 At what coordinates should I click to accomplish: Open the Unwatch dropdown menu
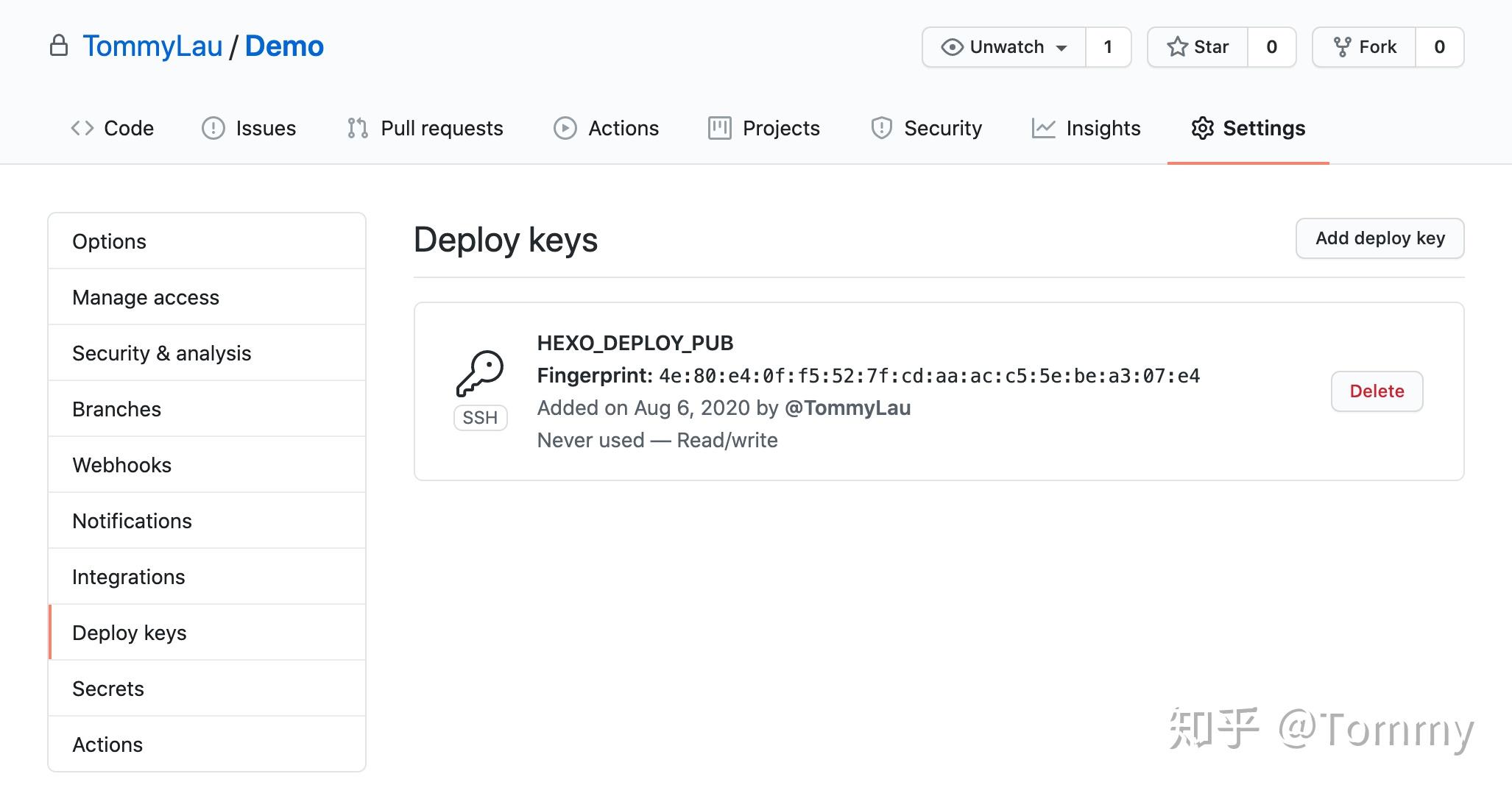1062,46
